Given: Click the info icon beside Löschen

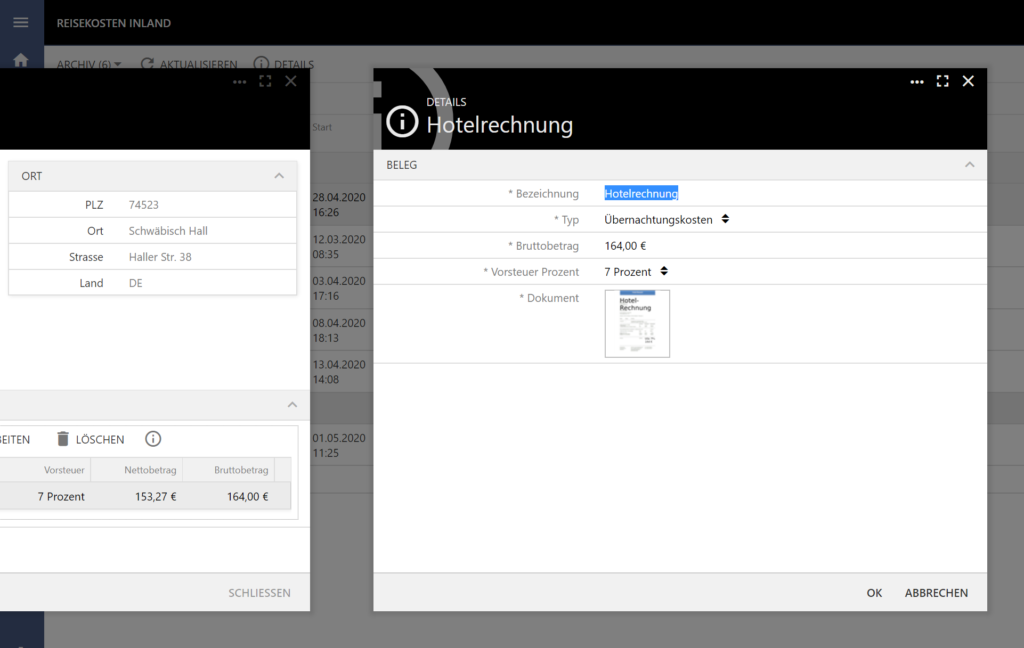Looking at the screenshot, I should [153, 439].
